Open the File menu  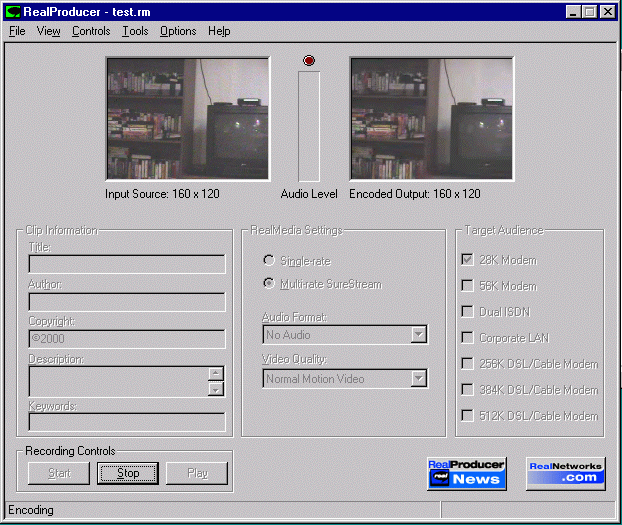click(x=17, y=31)
